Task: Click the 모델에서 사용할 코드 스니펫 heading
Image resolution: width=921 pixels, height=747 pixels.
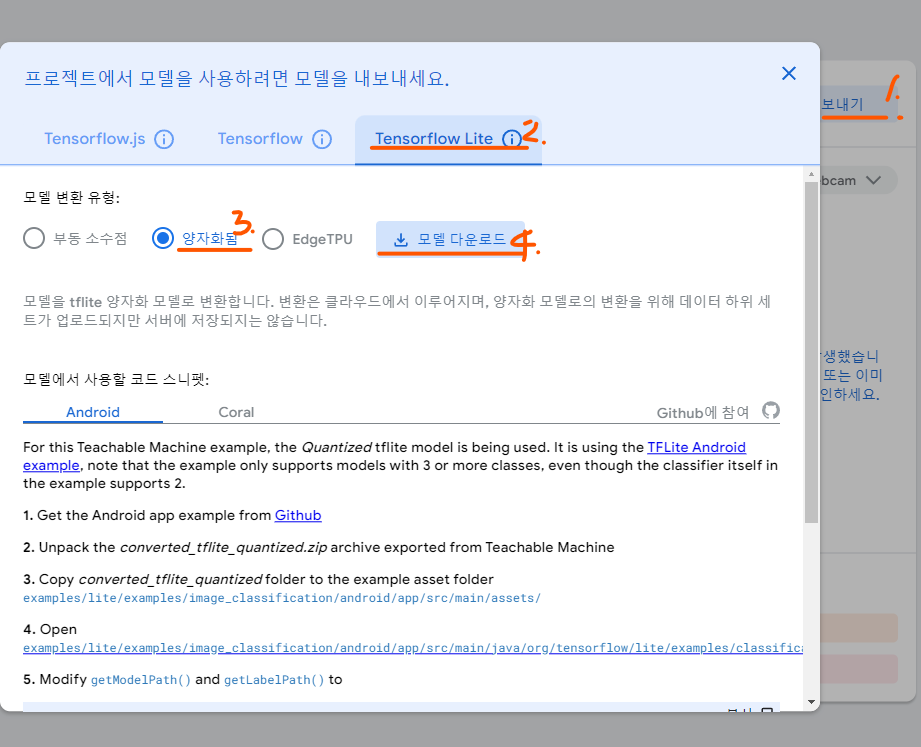Action: [116, 379]
